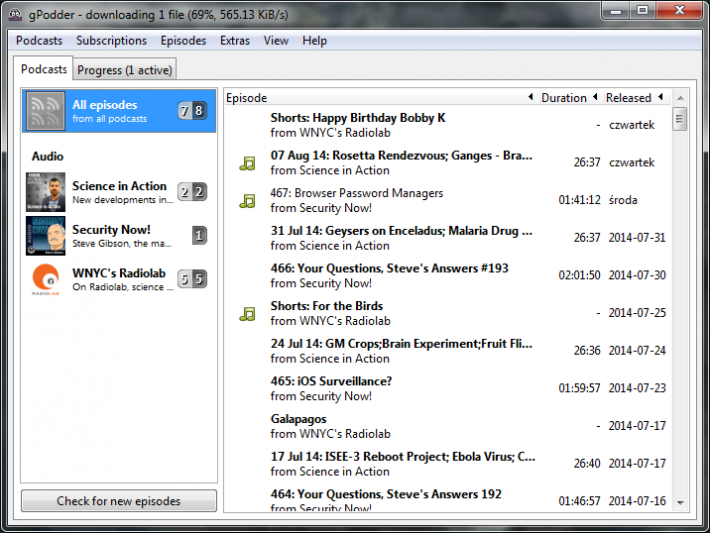Click the Science in Action cover art
The height and width of the screenshot is (533, 710).
pos(45,192)
